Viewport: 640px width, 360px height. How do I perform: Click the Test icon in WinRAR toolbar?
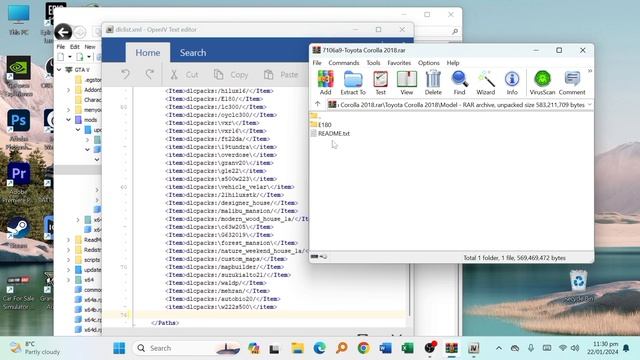(380, 82)
